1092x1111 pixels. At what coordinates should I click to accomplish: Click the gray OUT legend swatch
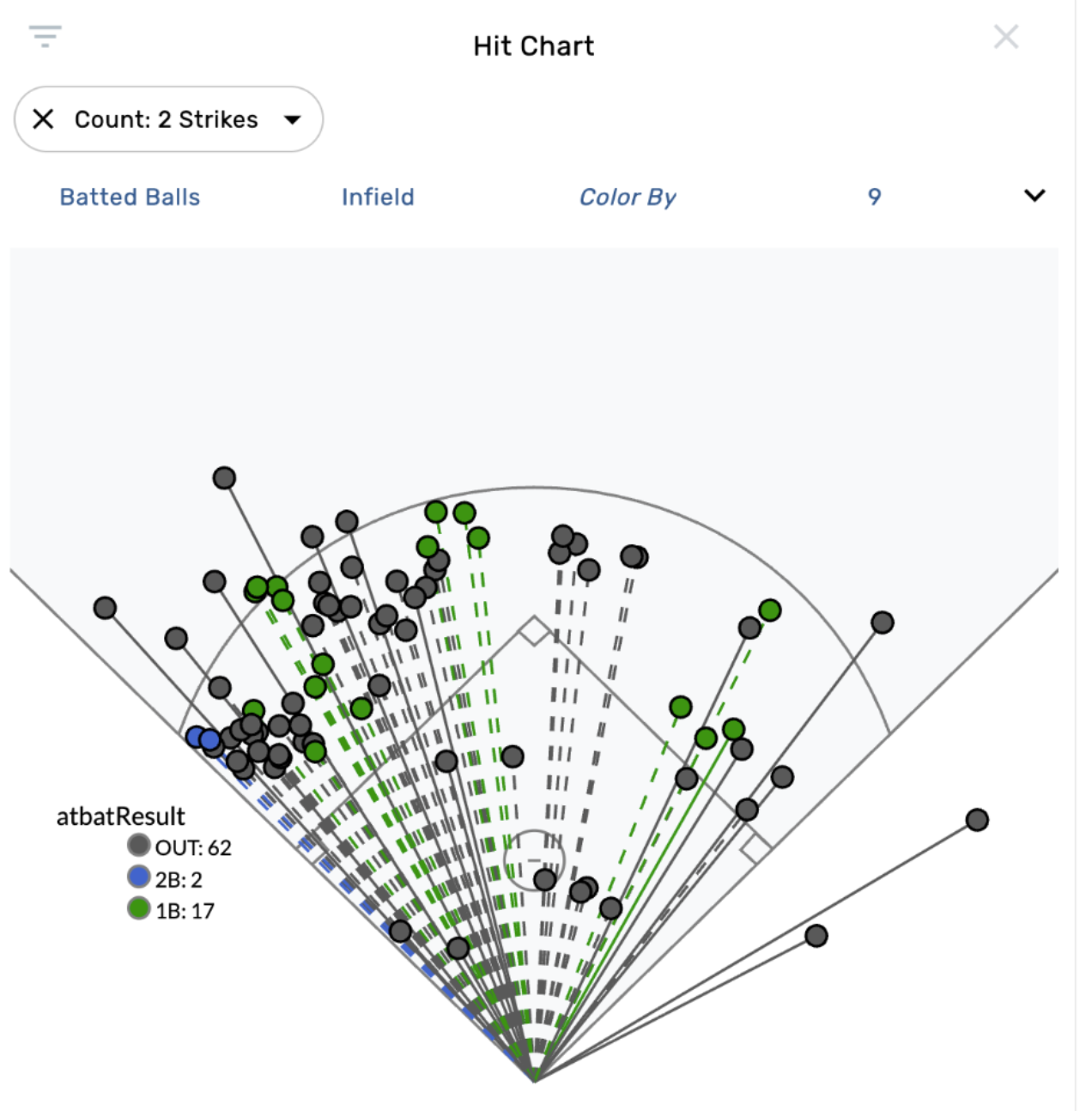click(138, 846)
